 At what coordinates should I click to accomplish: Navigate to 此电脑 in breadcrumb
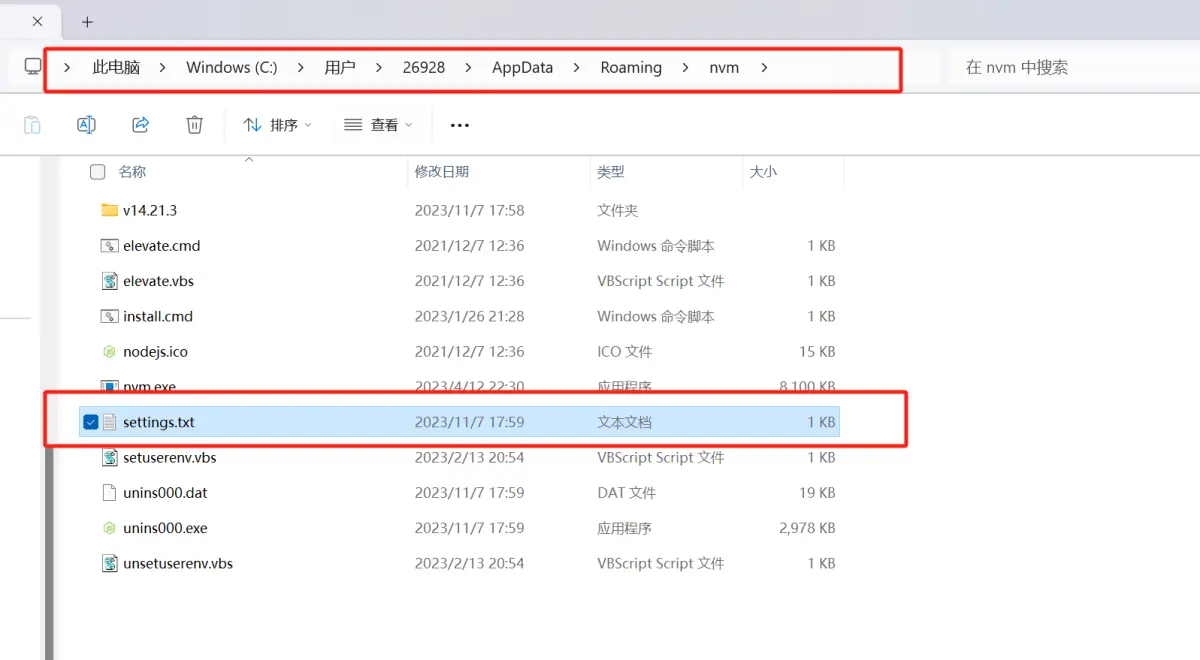click(x=116, y=68)
